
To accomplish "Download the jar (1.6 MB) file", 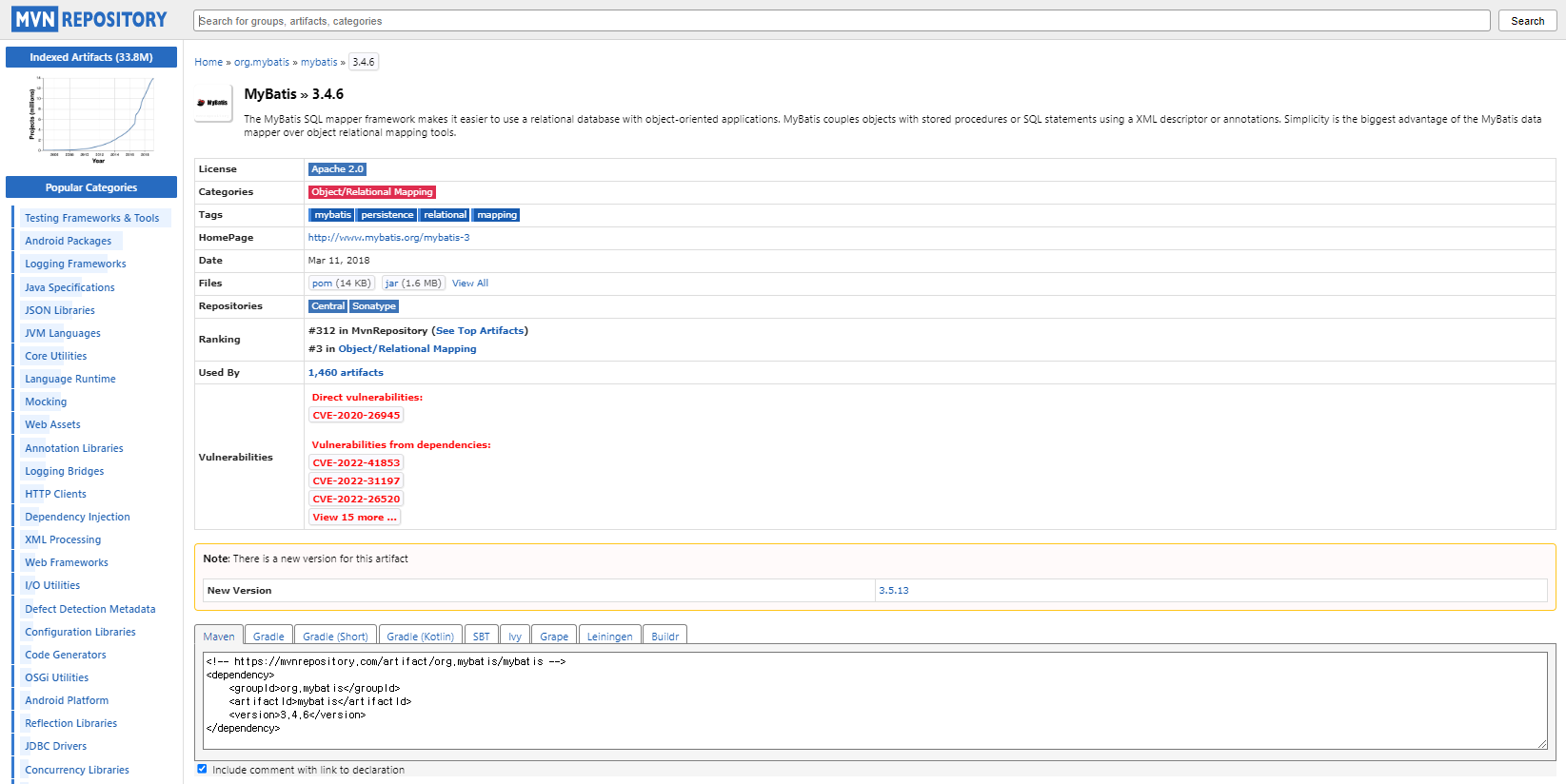I will 413,284.
